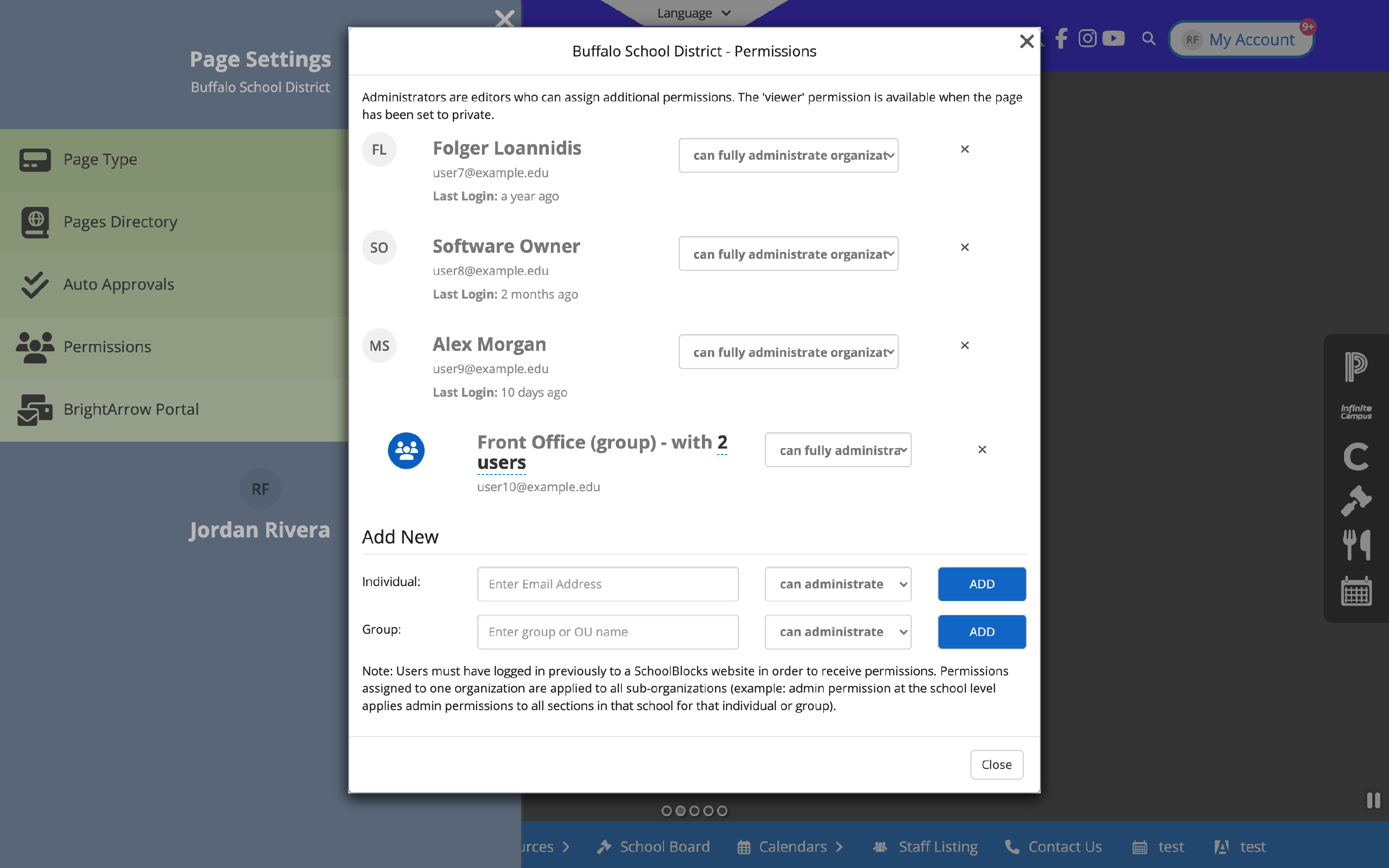Open the C logo quick link
The width and height of the screenshot is (1389, 868).
tap(1356, 457)
